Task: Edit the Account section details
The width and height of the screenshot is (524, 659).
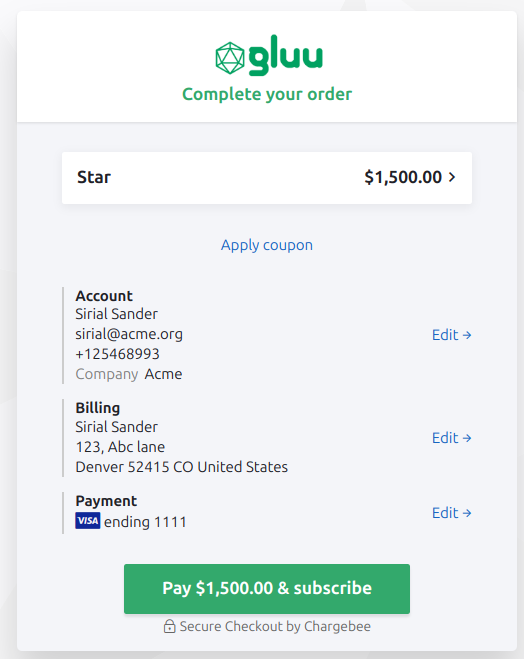Action: tap(452, 335)
